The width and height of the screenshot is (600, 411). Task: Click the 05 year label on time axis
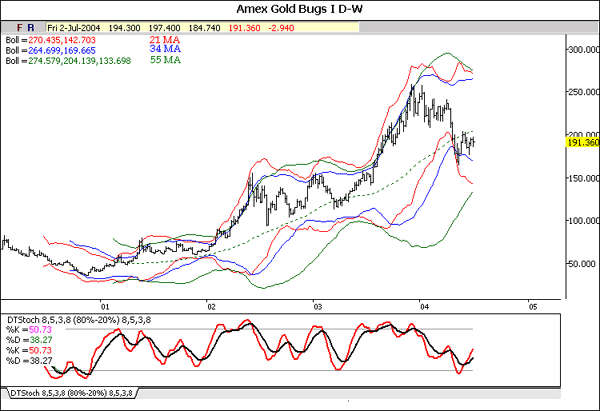click(x=533, y=307)
